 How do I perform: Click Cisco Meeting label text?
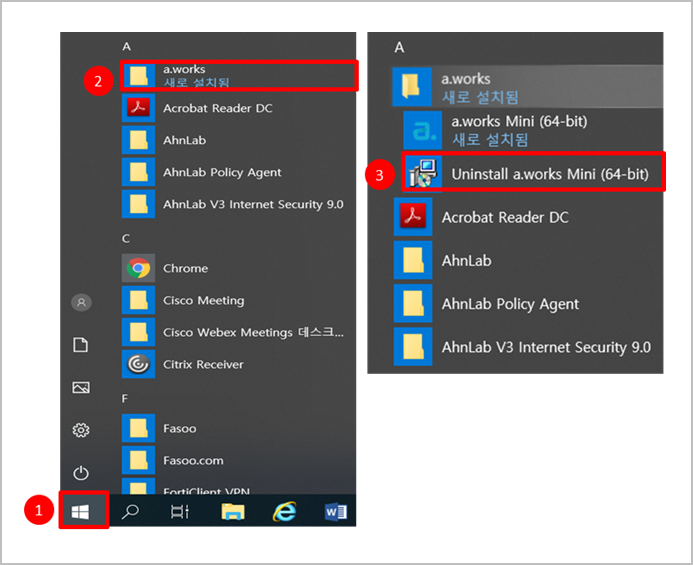(203, 300)
